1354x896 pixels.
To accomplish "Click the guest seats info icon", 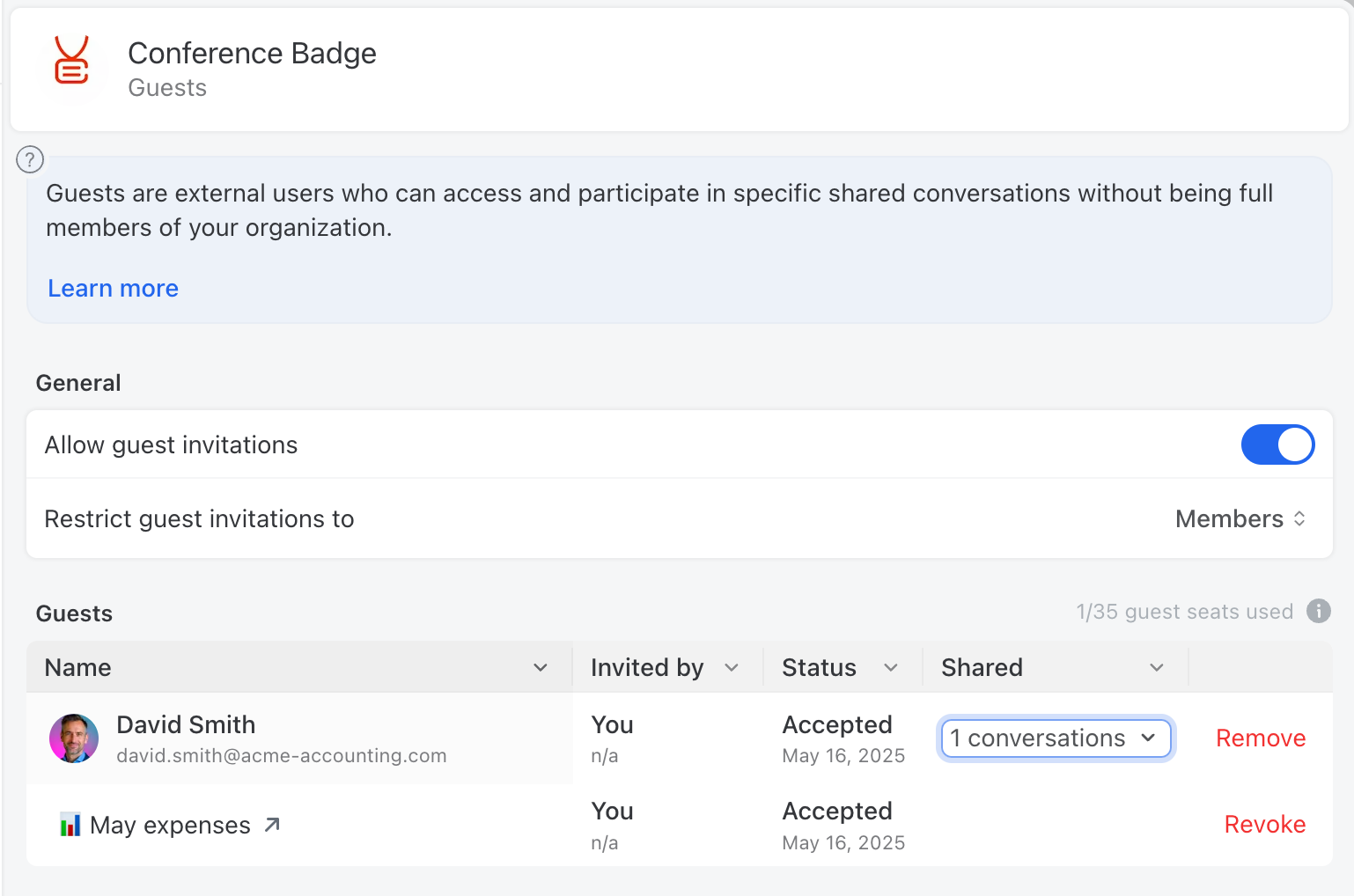I will click(x=1318, y=611).
